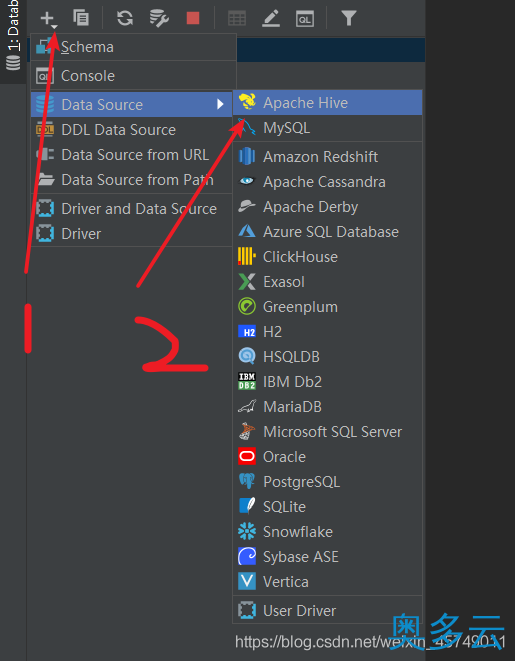This screenshot has height=661, width=515.
Task: Click the New (plus) toolbar button
Action: point(48,19)
